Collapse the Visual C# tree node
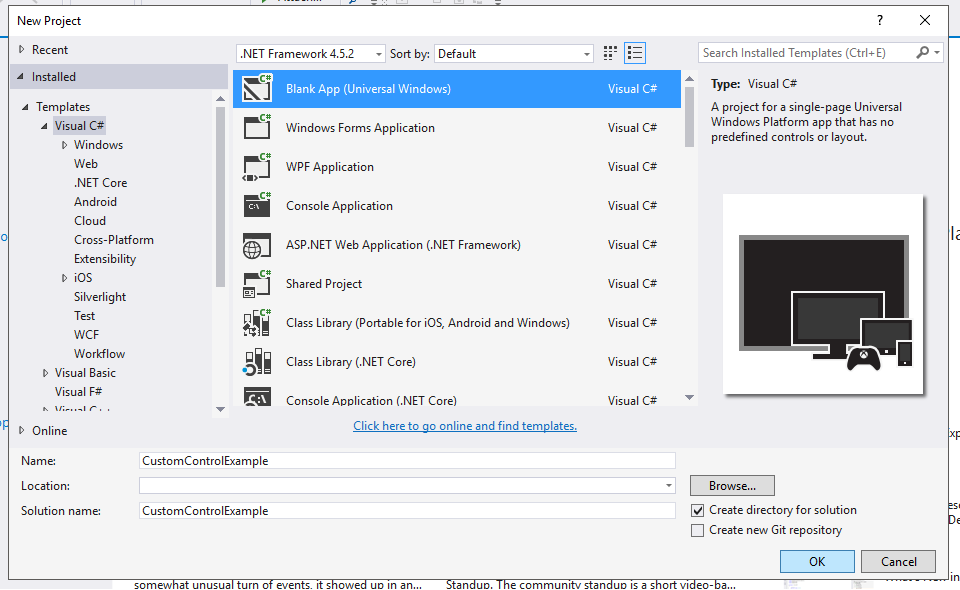Viewport: 960px width, 590px height. click(x=44, y=125)
